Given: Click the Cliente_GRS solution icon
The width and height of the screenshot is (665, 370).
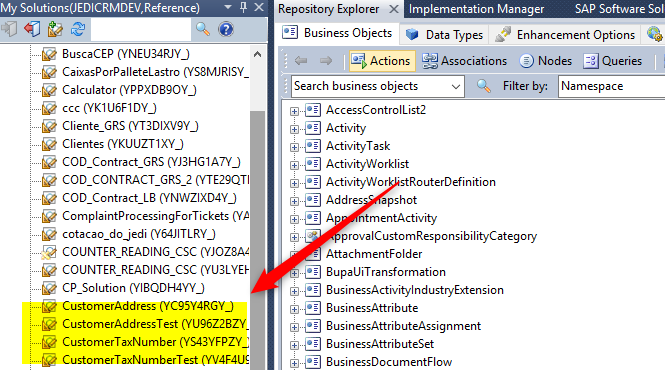Looking at the screenshot, I should coord(49,126).
